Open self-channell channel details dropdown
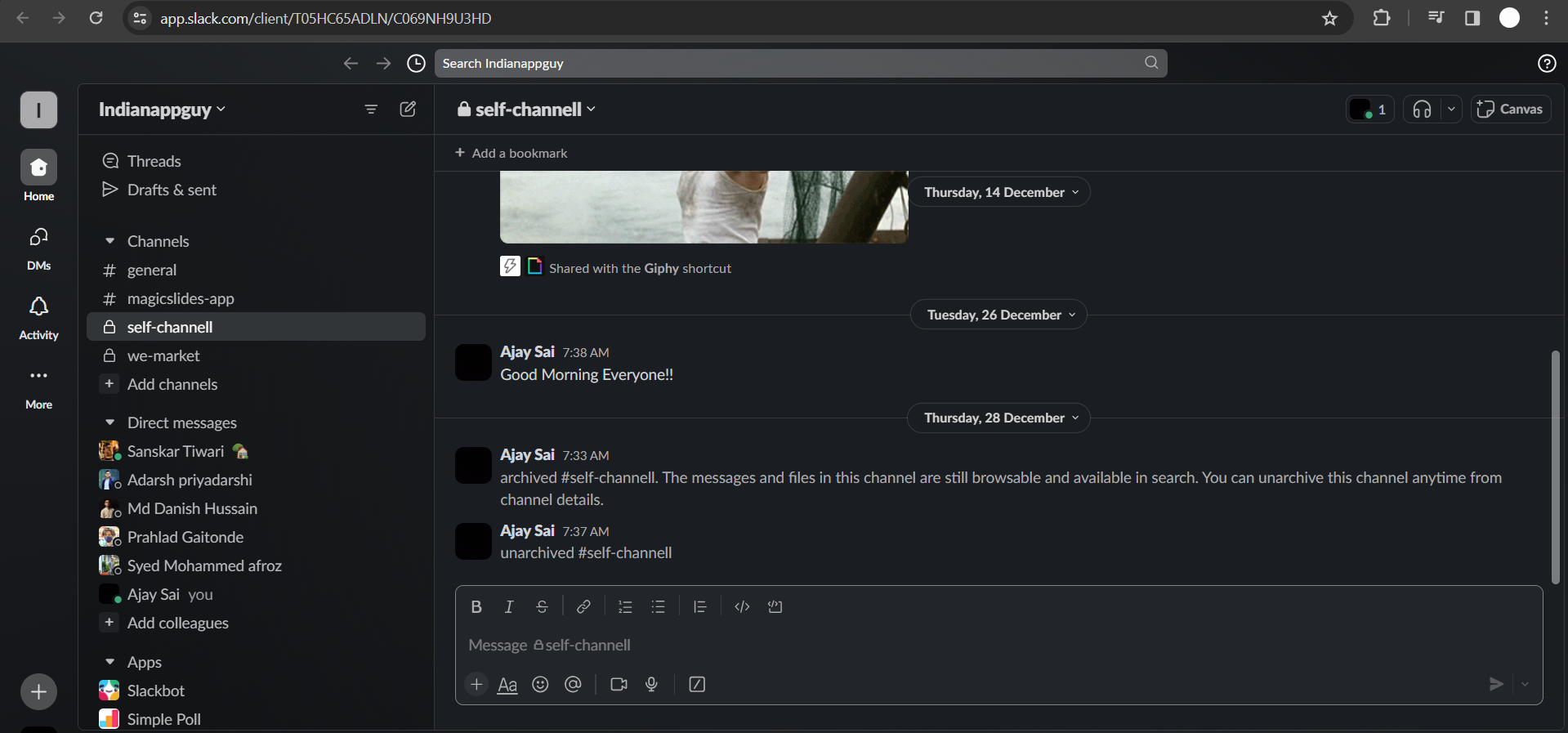This screenshot has height=733, width=1568. pos(526,109)
